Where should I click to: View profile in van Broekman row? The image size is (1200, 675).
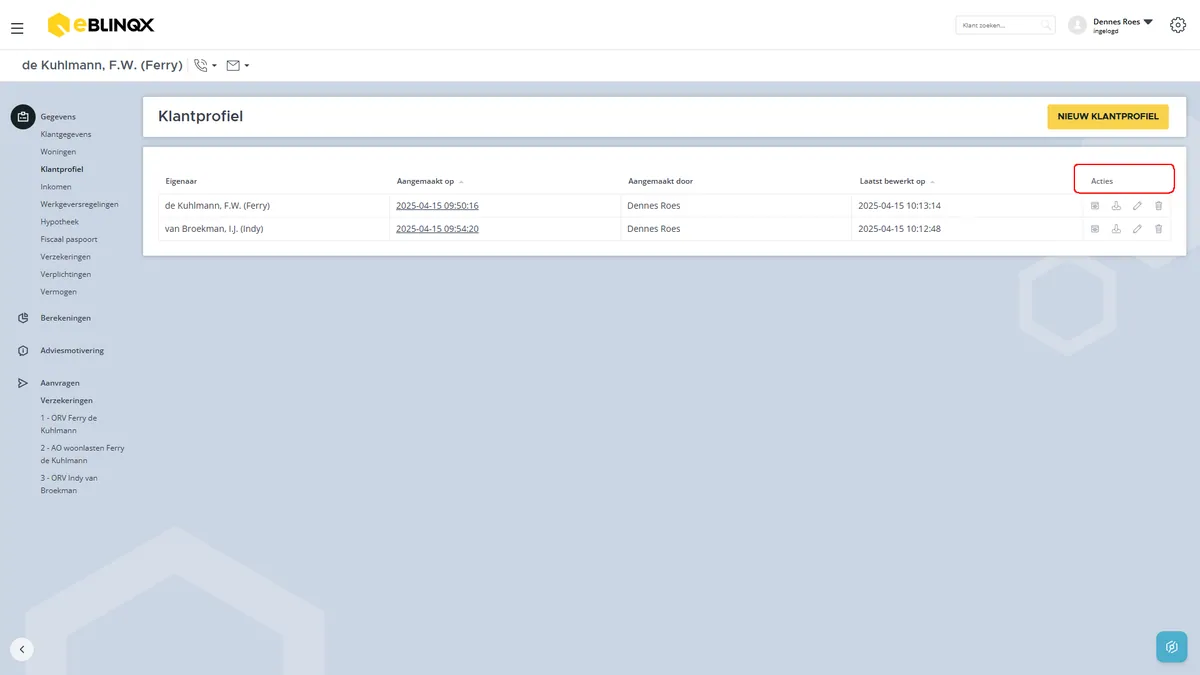coord(1095,229)
